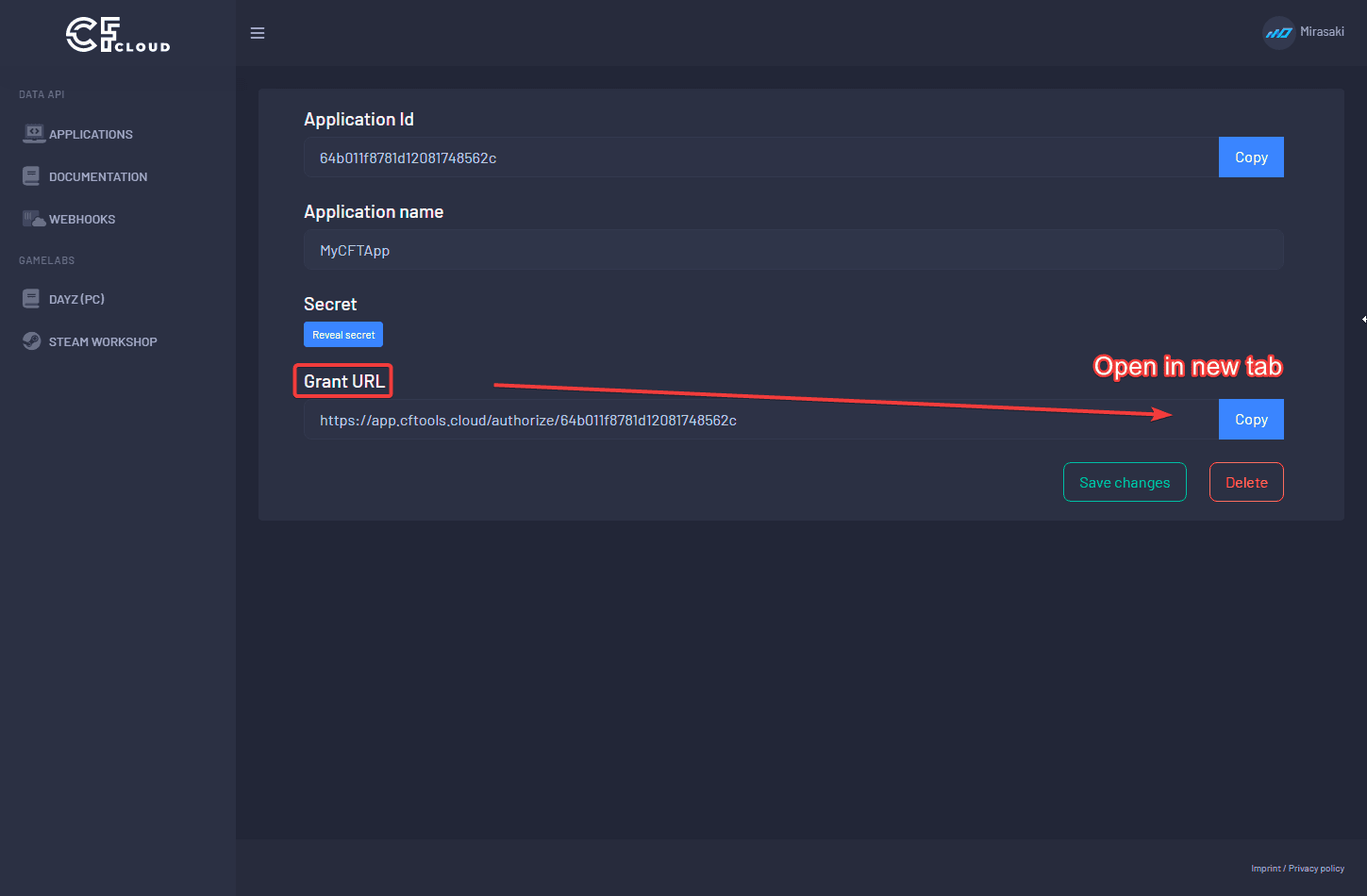Screen dimensions: 1367x896
Task: Click the DayZ (PC) book icon
Action: coord(31,299)
